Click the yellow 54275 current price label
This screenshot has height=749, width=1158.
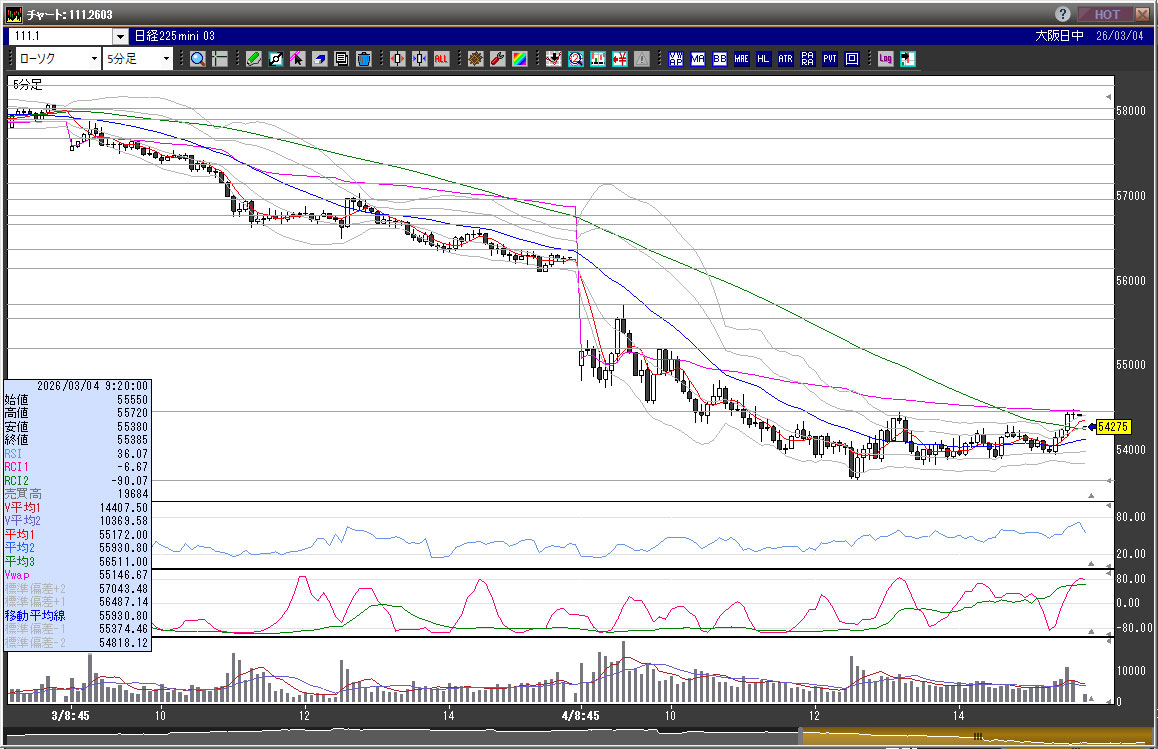(x=1113, y=426)
